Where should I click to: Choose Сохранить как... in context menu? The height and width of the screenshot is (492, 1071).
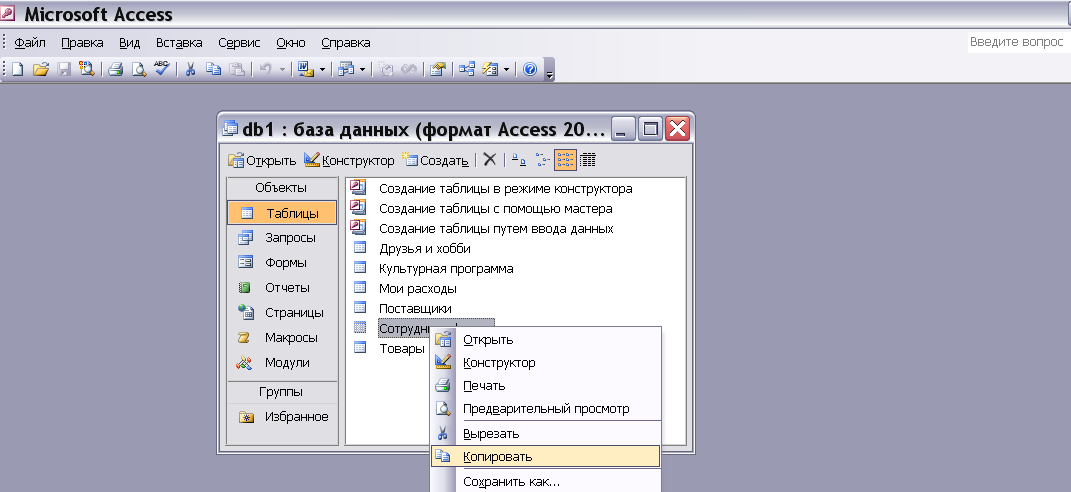point(546,482)
